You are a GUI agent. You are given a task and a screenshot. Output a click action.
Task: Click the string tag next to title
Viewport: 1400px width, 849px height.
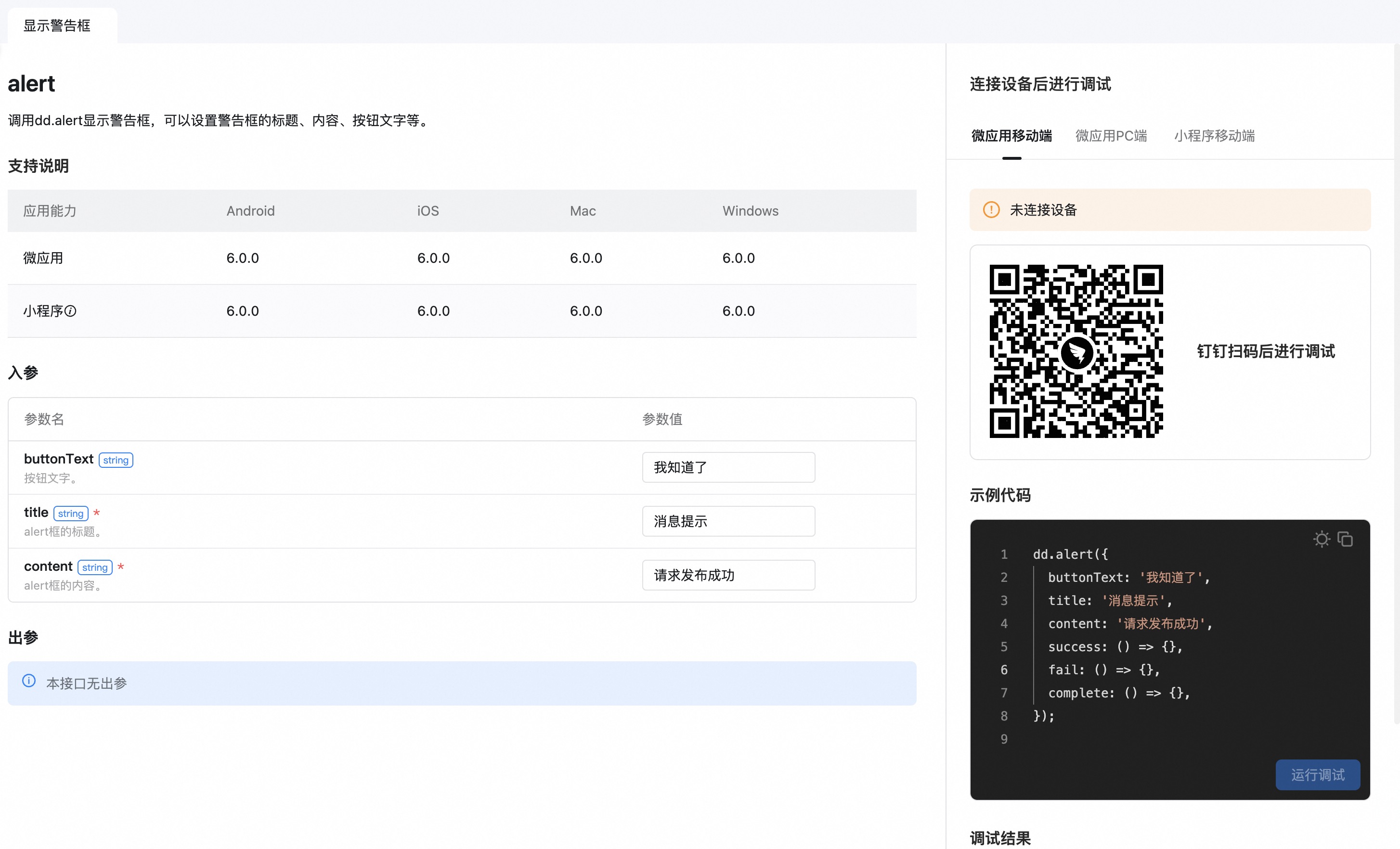click(70, 514)
